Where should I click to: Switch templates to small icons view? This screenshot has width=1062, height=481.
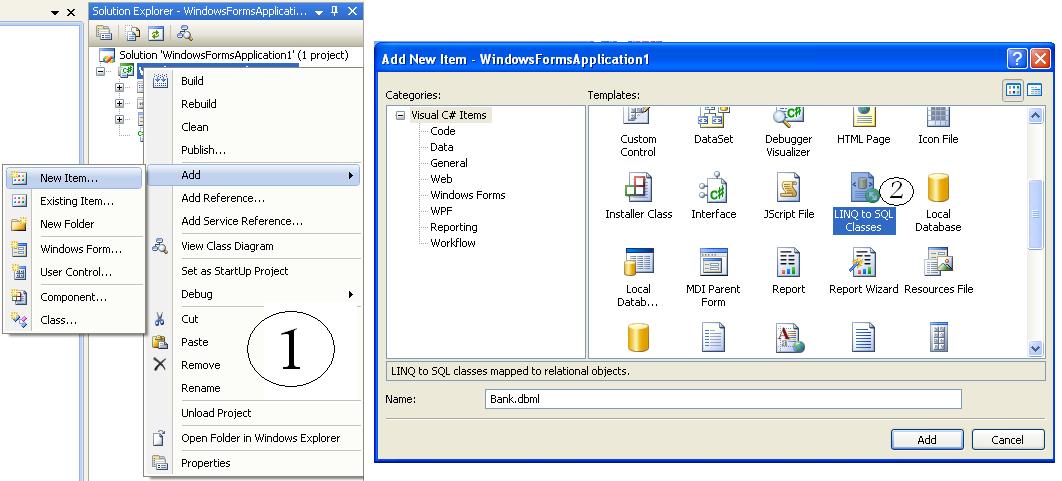pyautogui.click(x=1034, y=90)
